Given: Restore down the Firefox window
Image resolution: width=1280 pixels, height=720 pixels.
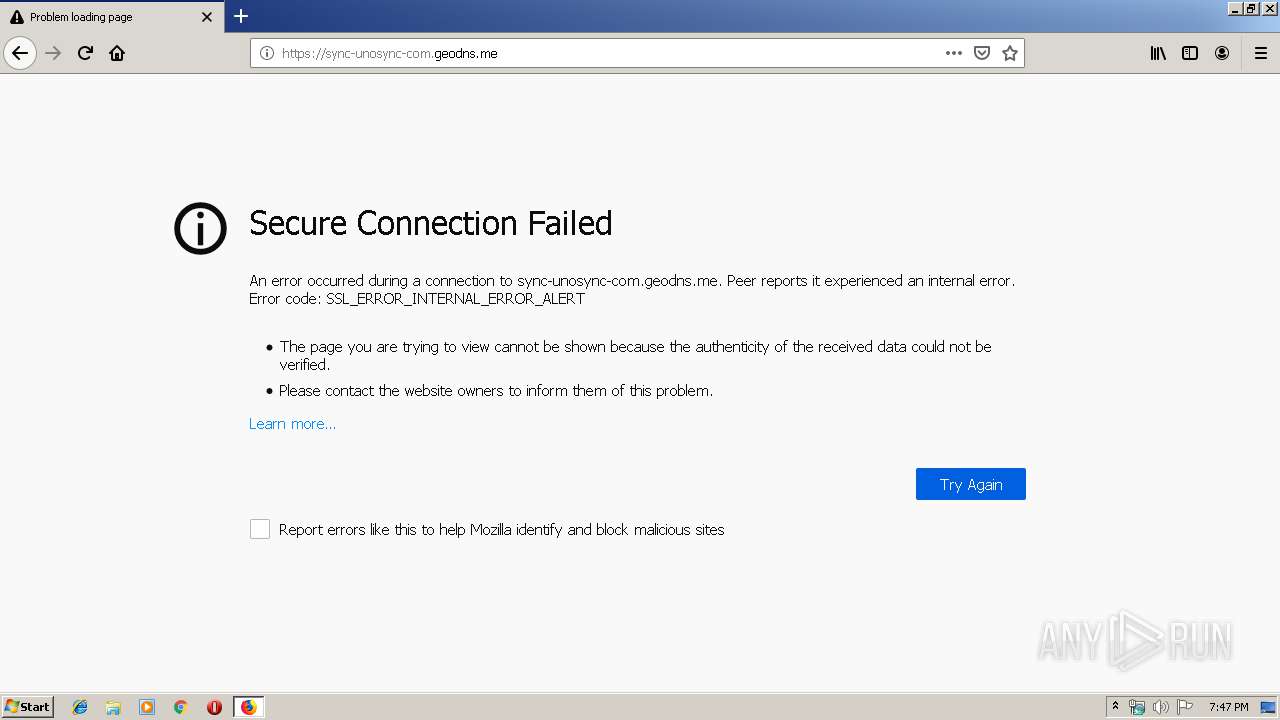Looking at the screenshot, I should [x=1250, y=8].
